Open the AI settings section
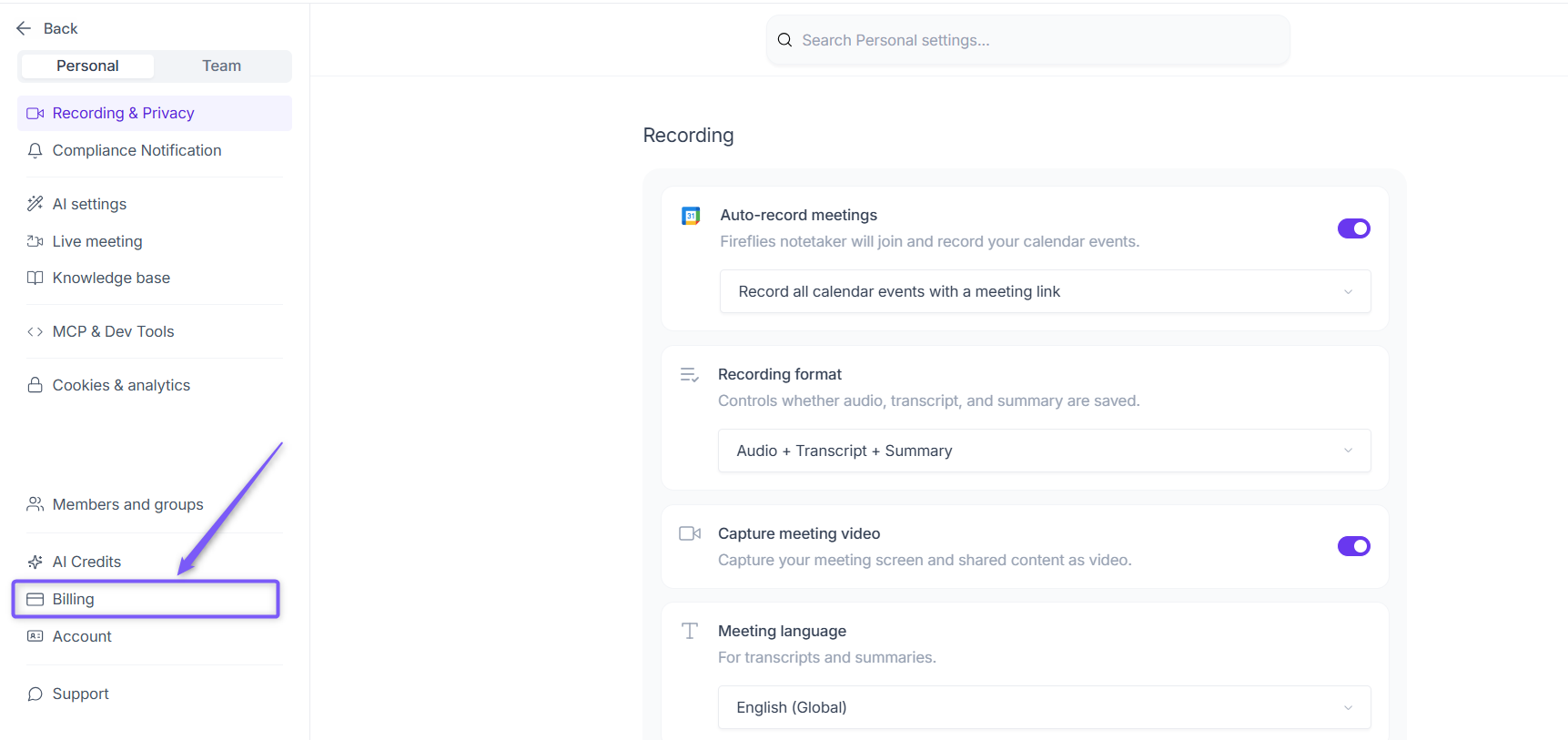The width and height of the screenshot is (1568, 740). point(155,204)
